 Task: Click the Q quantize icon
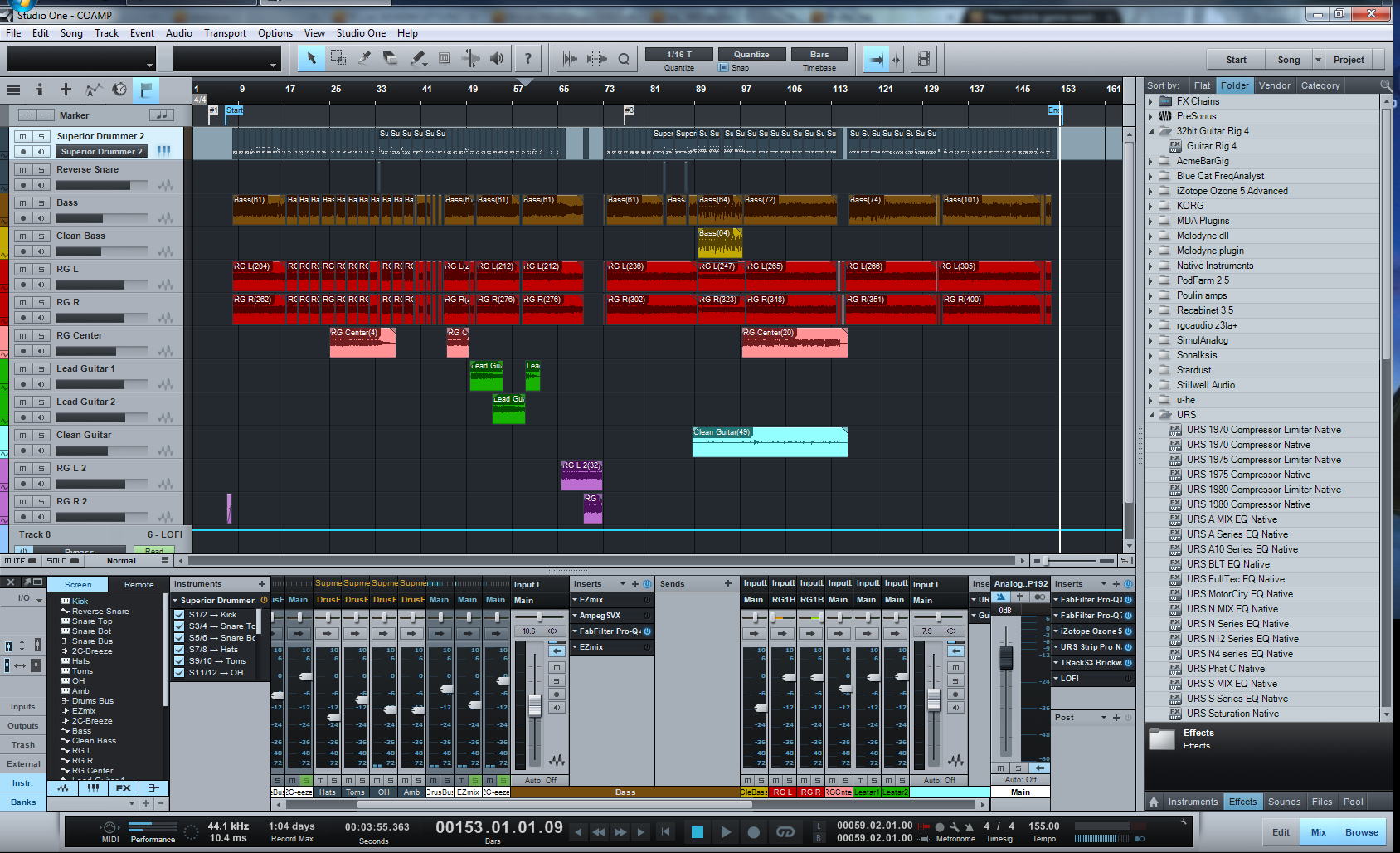(624, 58)
